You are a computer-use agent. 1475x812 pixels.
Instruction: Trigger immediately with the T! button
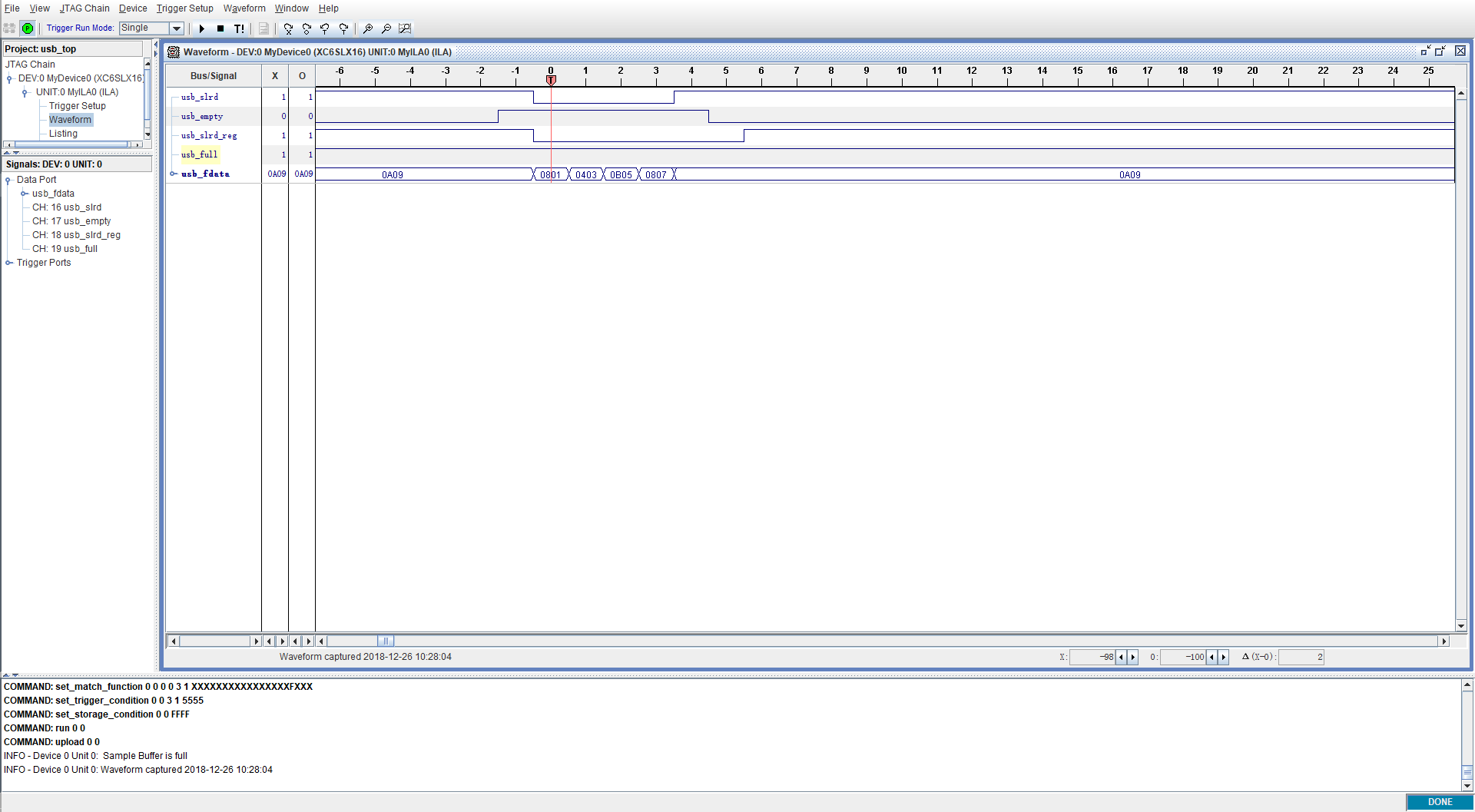[x=239, y=28]
